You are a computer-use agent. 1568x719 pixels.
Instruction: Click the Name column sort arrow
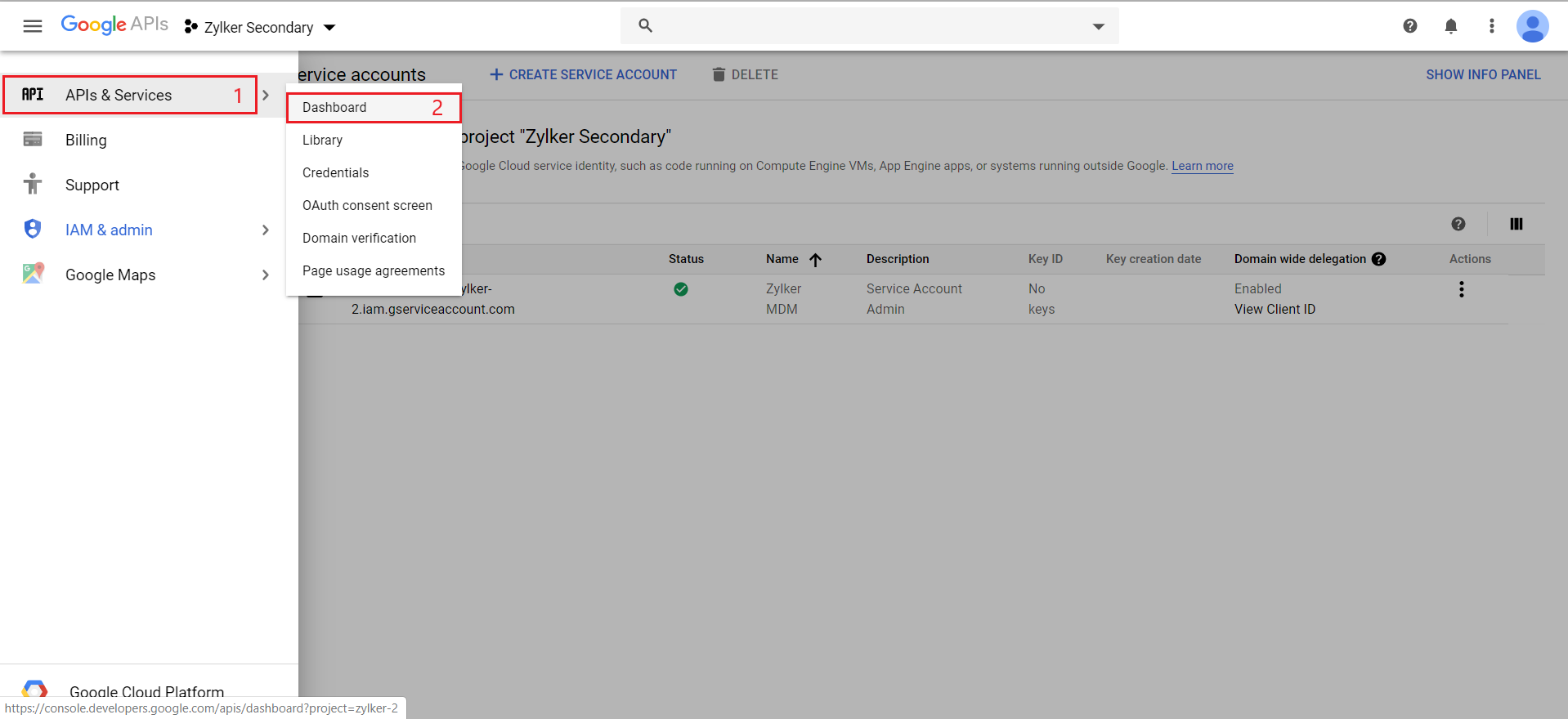[816, 260]
